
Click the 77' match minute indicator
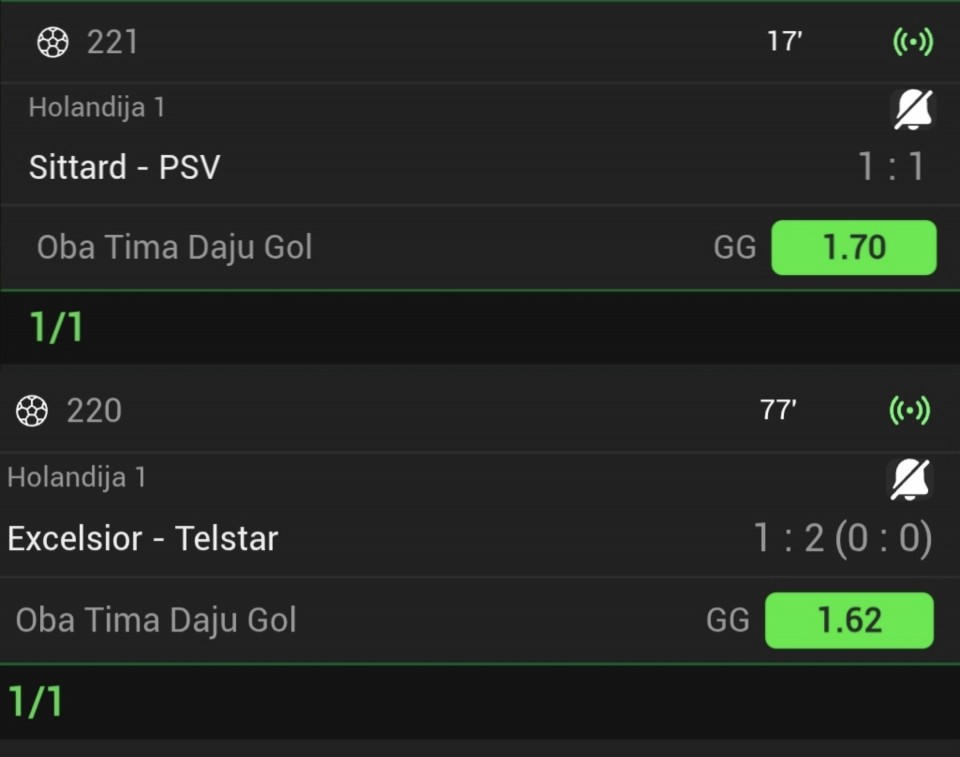tap(778, 410)
